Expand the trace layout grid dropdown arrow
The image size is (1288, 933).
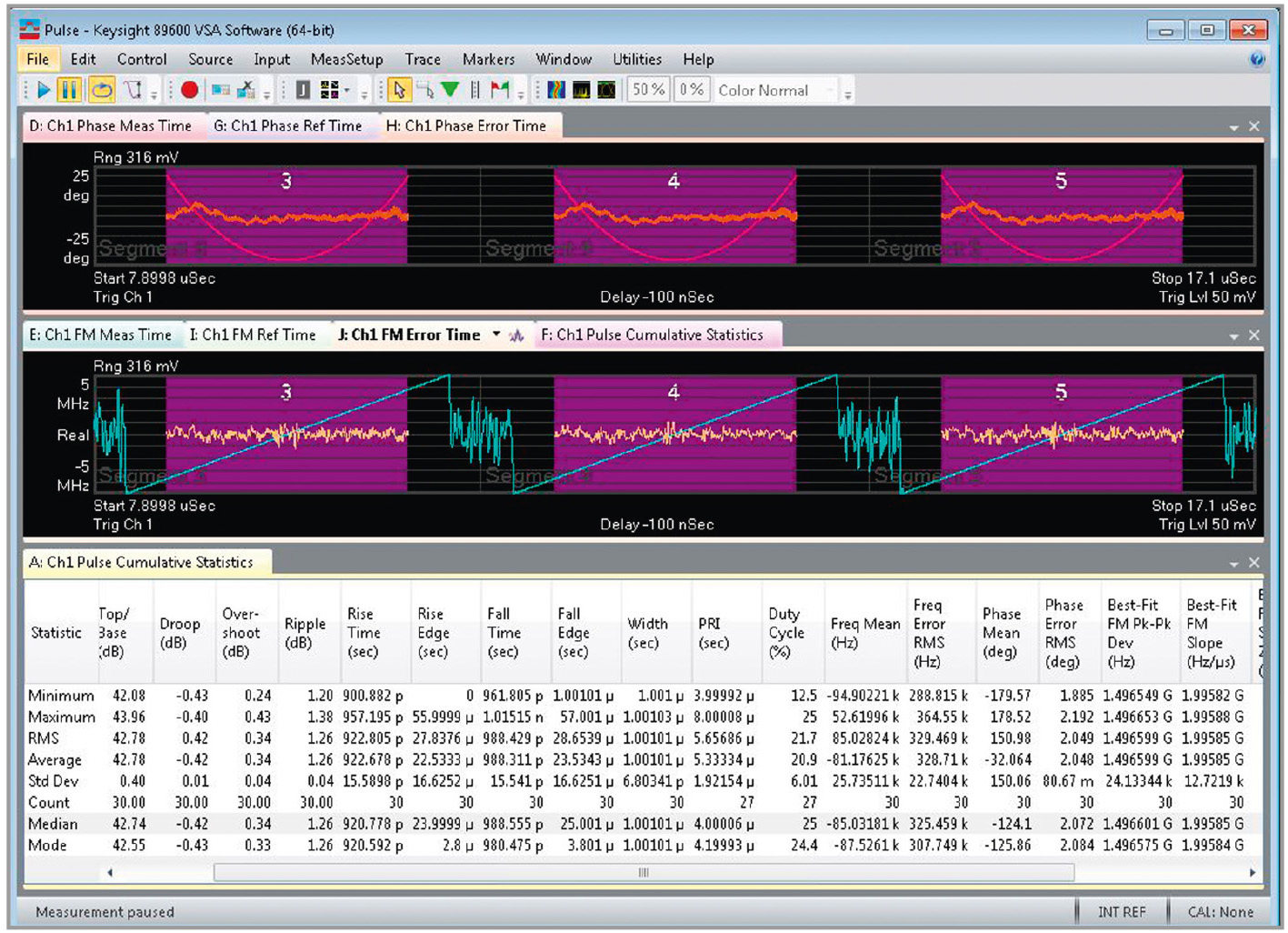coord(347,91)
